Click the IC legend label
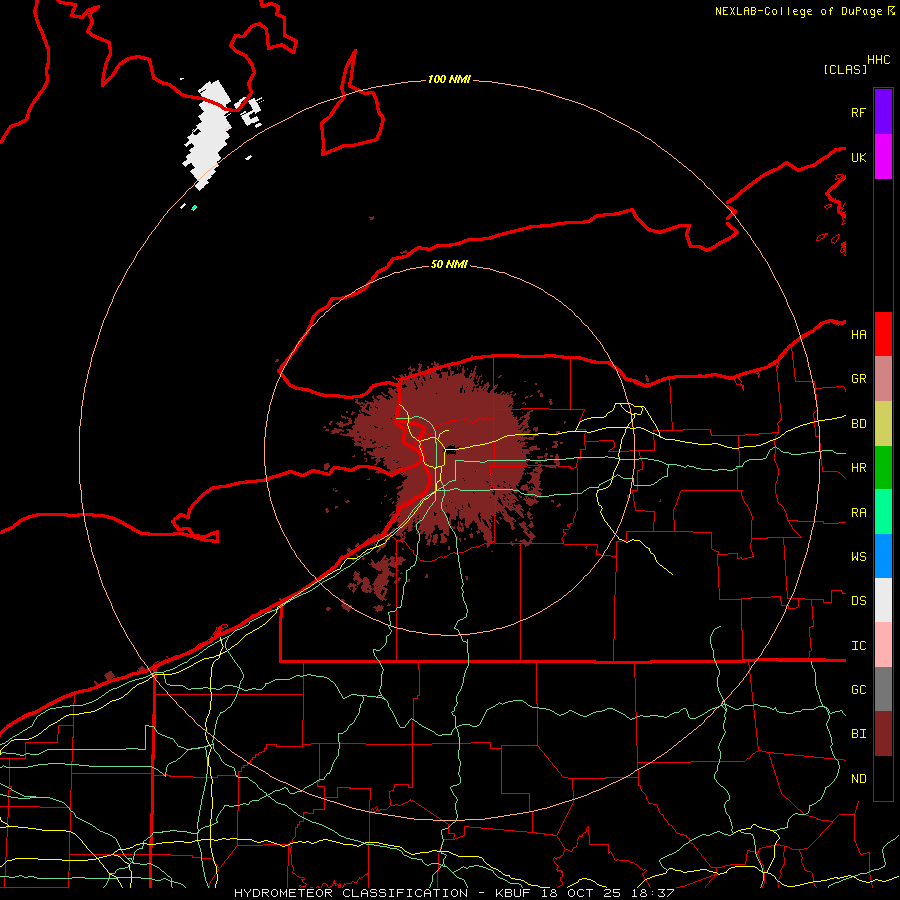This screenshot has height=900, width=900. pyautogui.click(x=859, y=646)
